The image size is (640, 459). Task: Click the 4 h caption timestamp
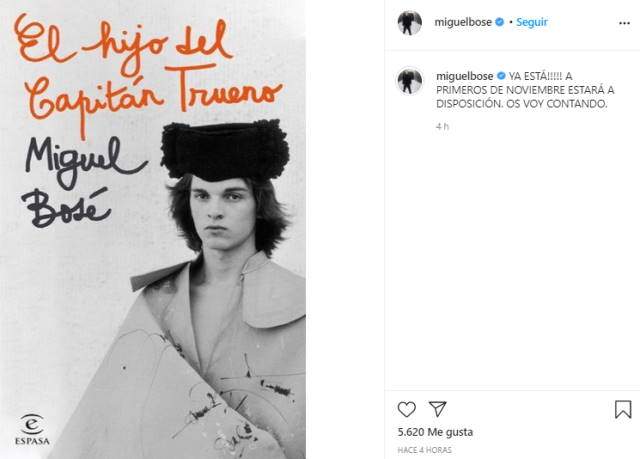(x=442, y=126)
